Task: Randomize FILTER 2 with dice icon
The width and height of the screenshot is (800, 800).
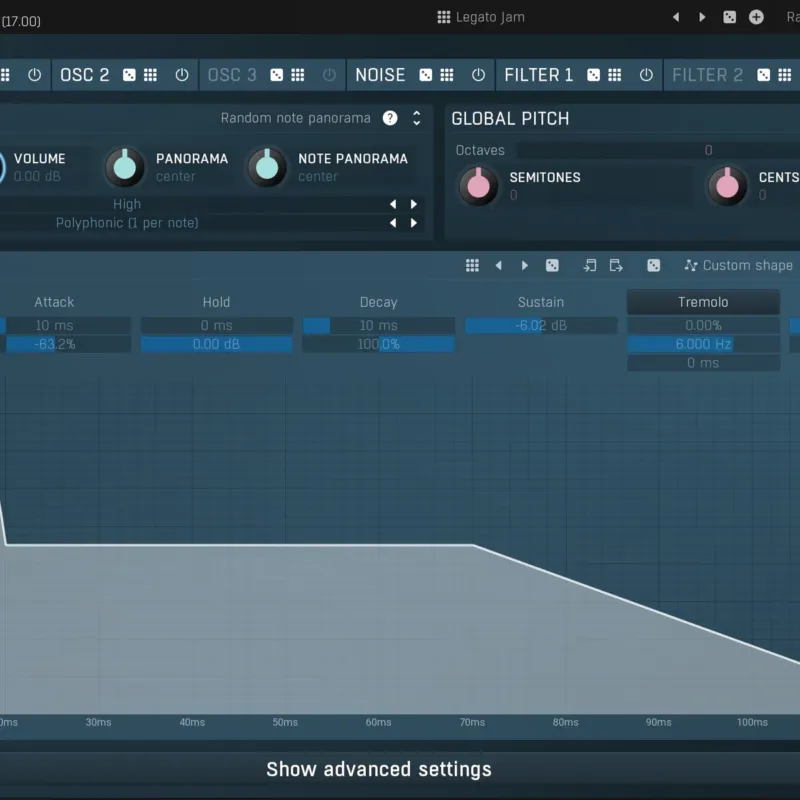Action: pyautogui.click(x=763, y=75)
